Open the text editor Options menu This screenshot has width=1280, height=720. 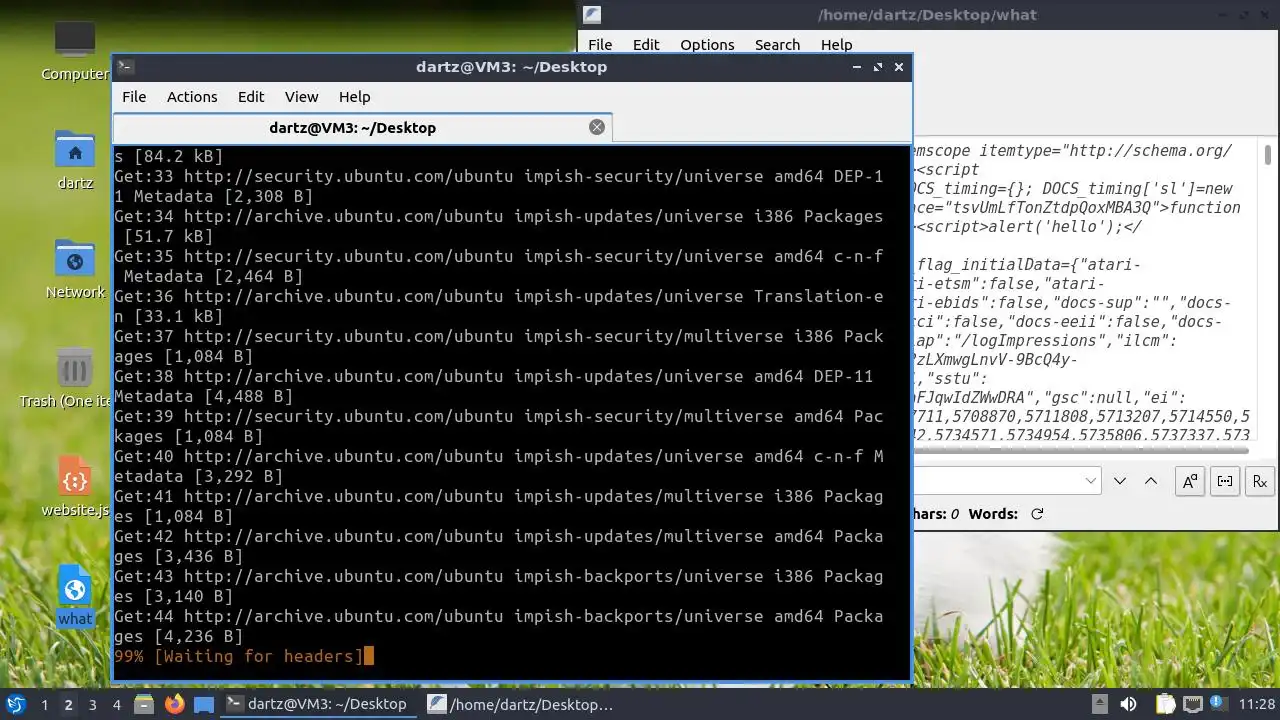(707, 45)
